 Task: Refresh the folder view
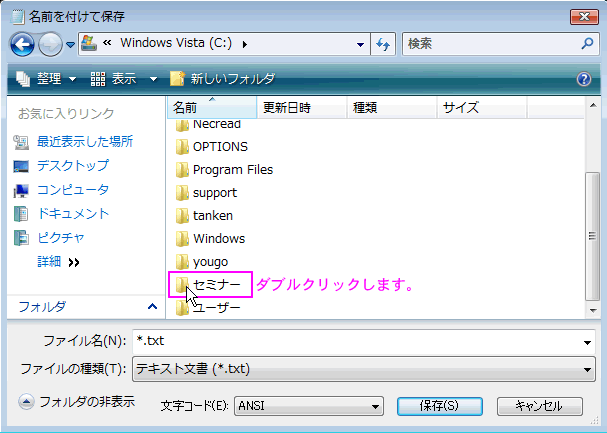pos(383,44)
